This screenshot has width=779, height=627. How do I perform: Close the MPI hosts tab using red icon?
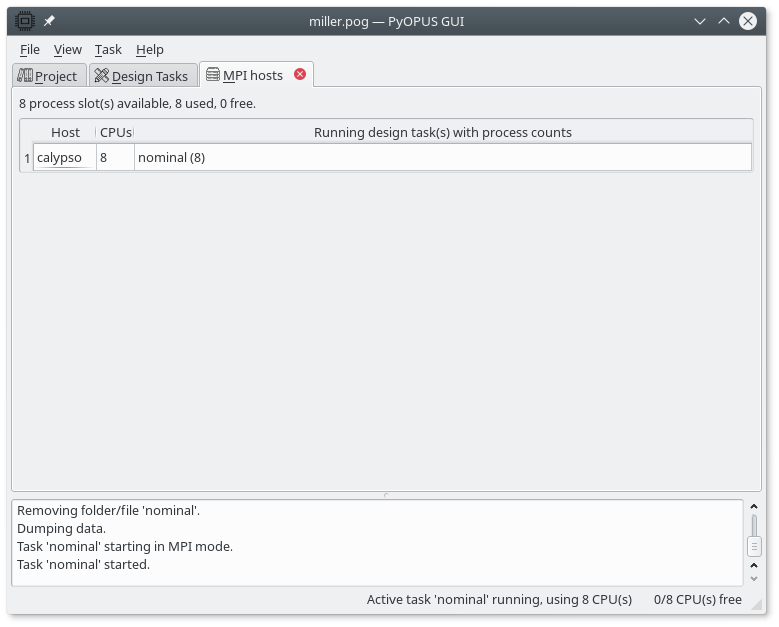300,74
